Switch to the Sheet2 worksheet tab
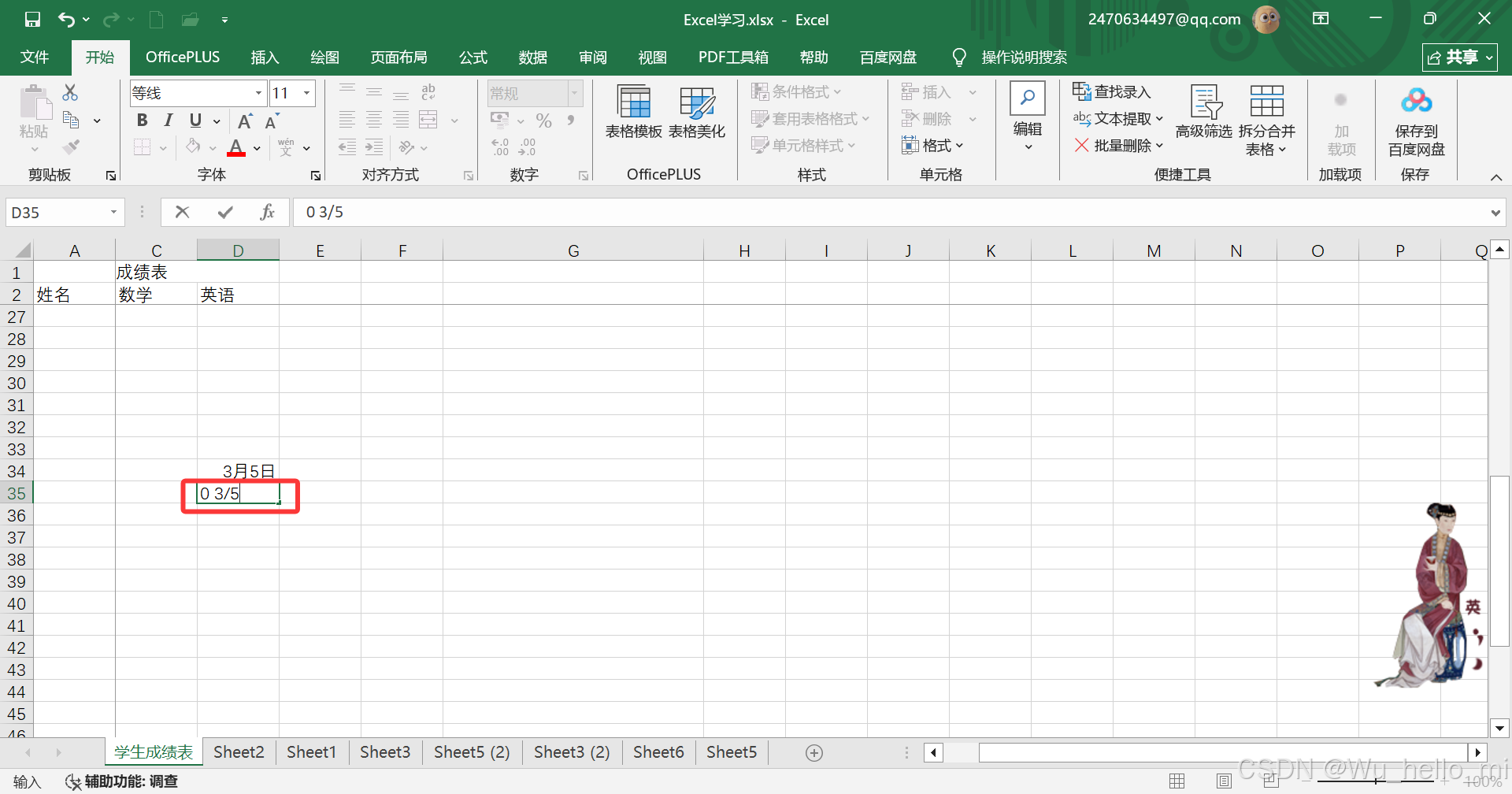Image resolution: width=1512 pixels, height=794 pixels. 239,752
